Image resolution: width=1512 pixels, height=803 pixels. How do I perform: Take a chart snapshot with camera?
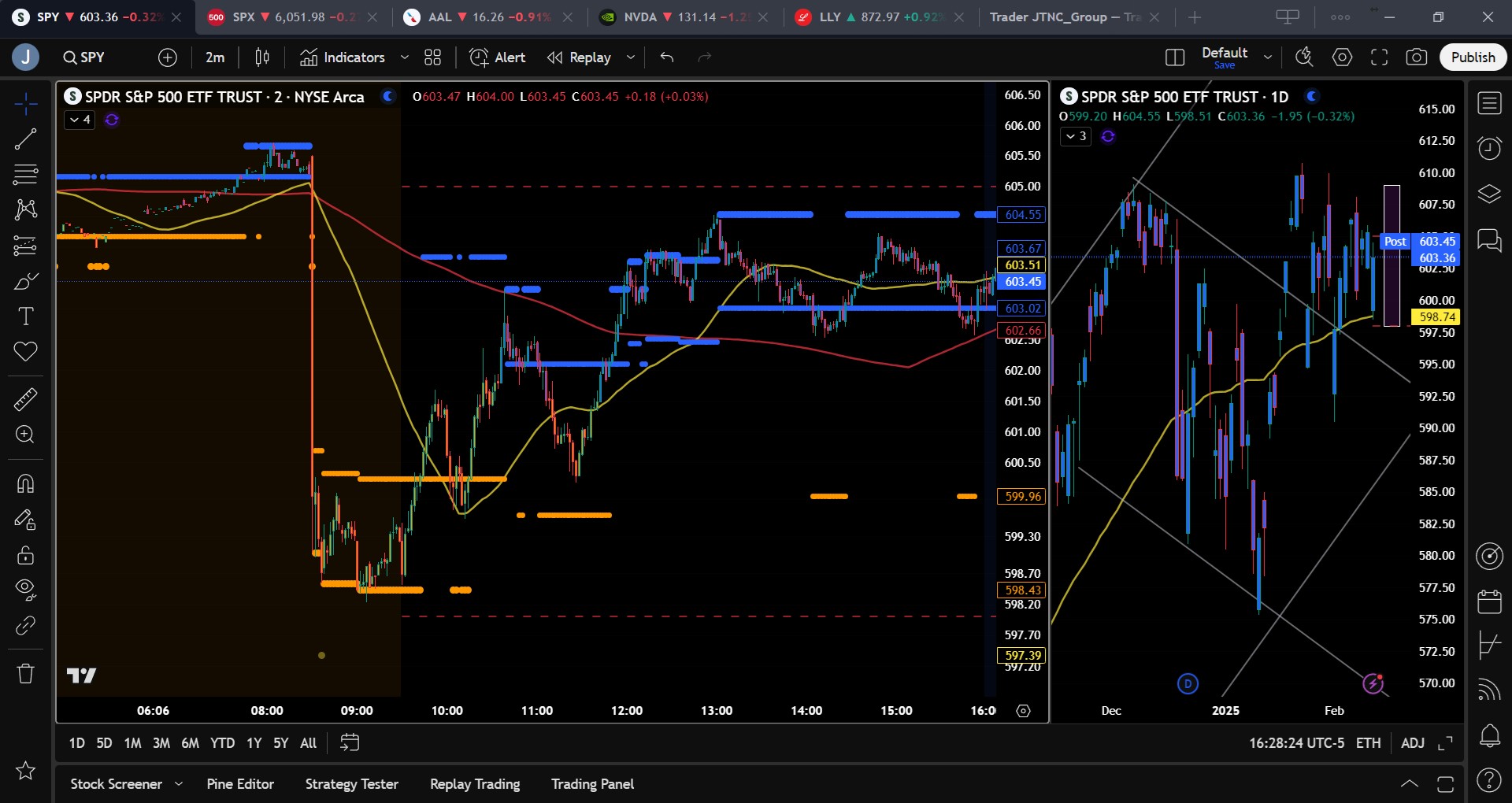(x=1416, y=57)
